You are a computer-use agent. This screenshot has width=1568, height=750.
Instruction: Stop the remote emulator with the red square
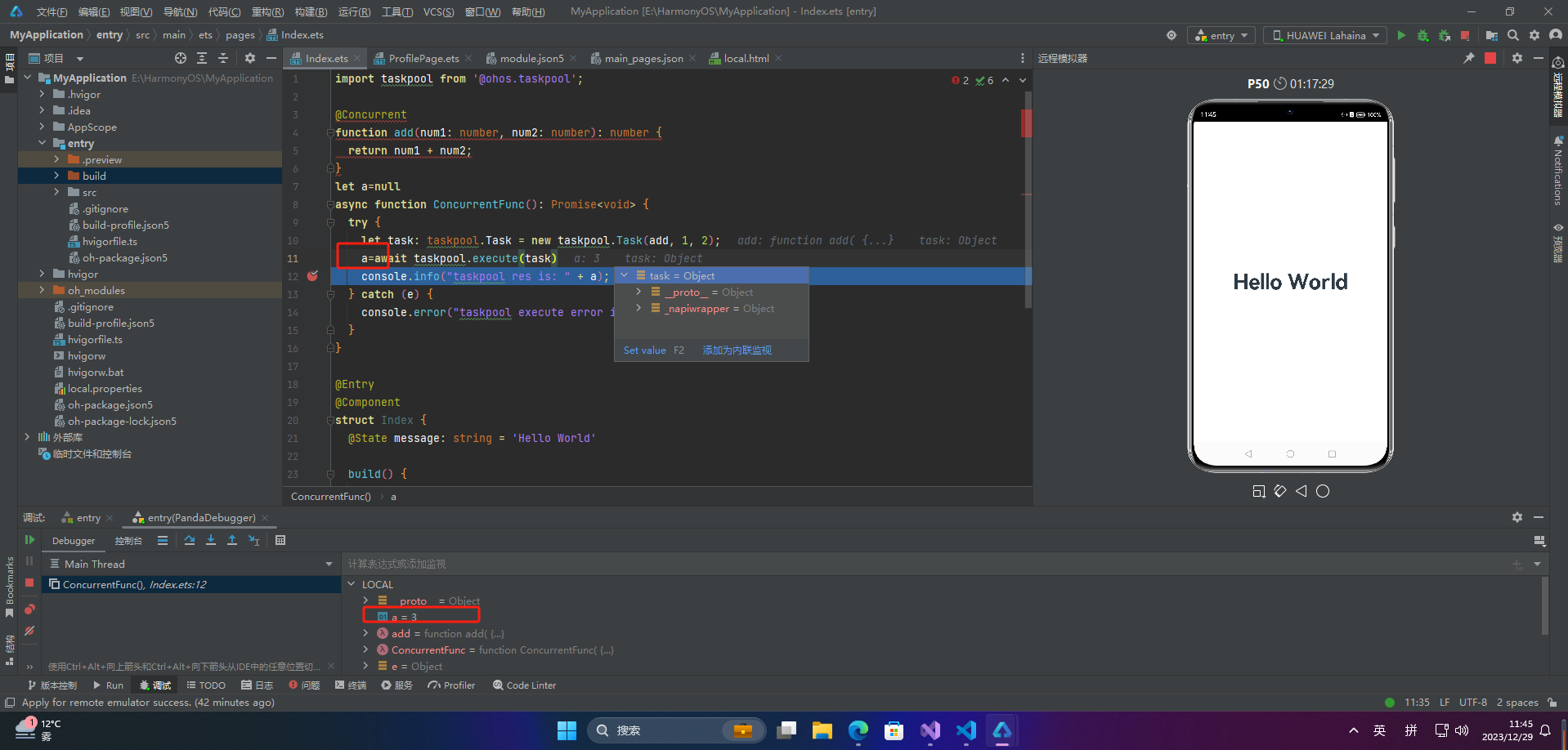coord(1490,58)
